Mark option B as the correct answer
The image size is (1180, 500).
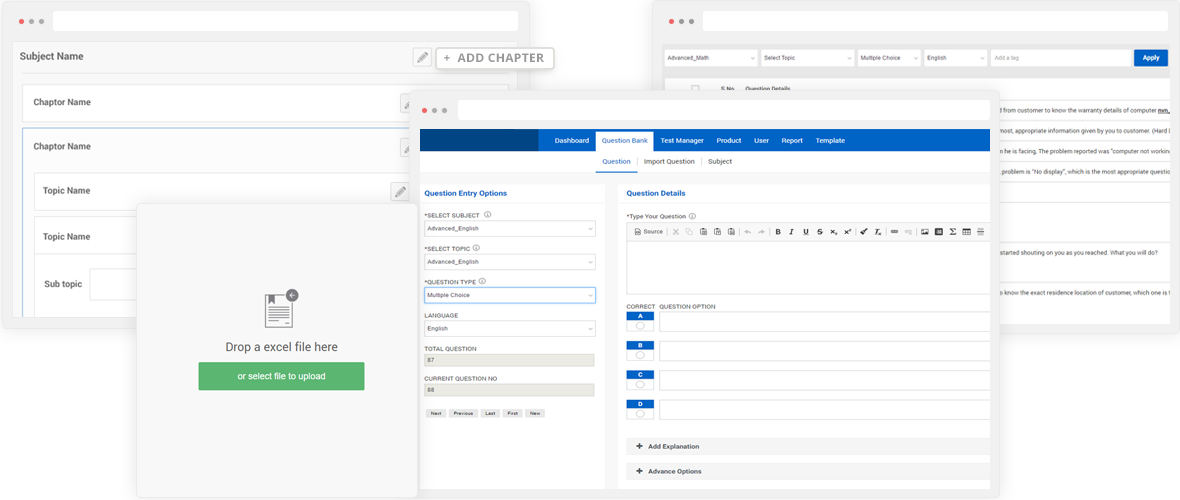(x=640, y=355)
